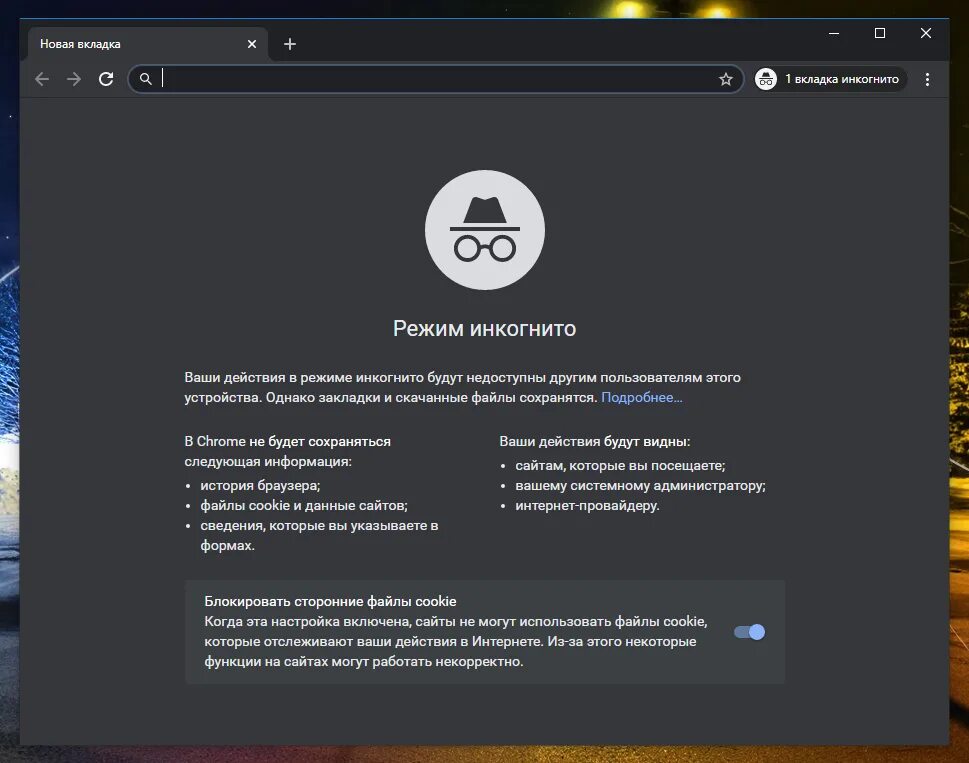
Task: Bookmark this tab with the star icon
Action: [726, 79]
